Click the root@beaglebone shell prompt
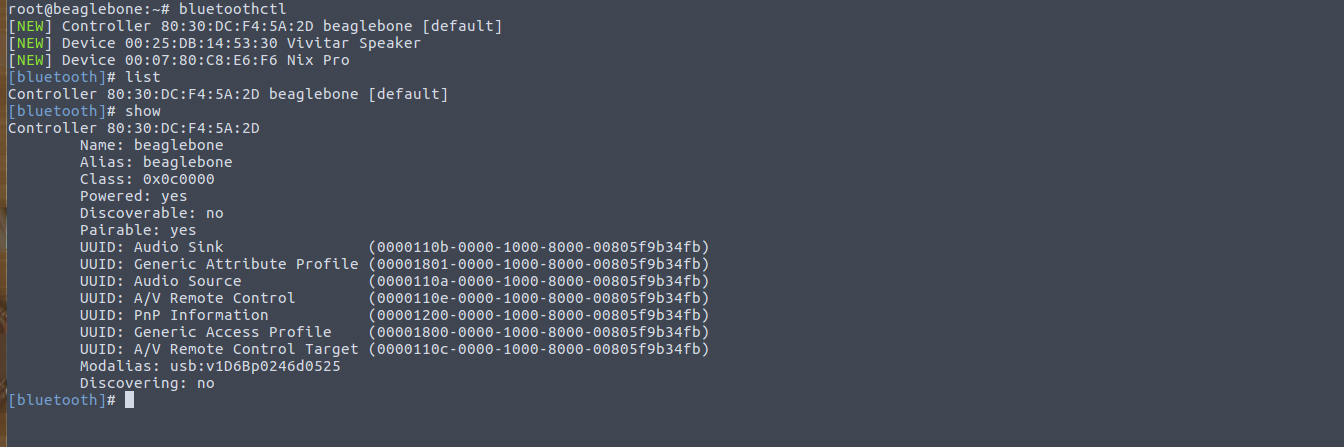The width and height of the screenshot is (1344, 447). click(89, 9)
